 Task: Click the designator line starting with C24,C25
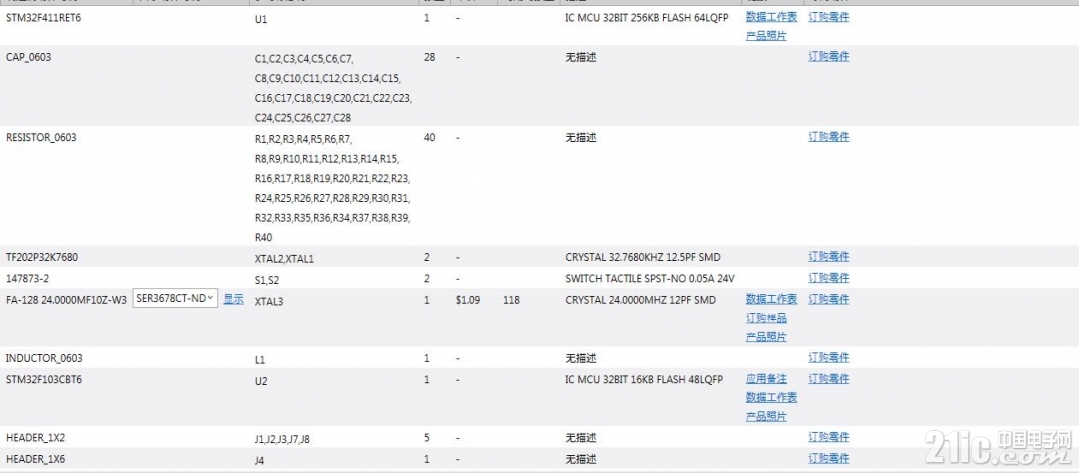coord(303,118)
